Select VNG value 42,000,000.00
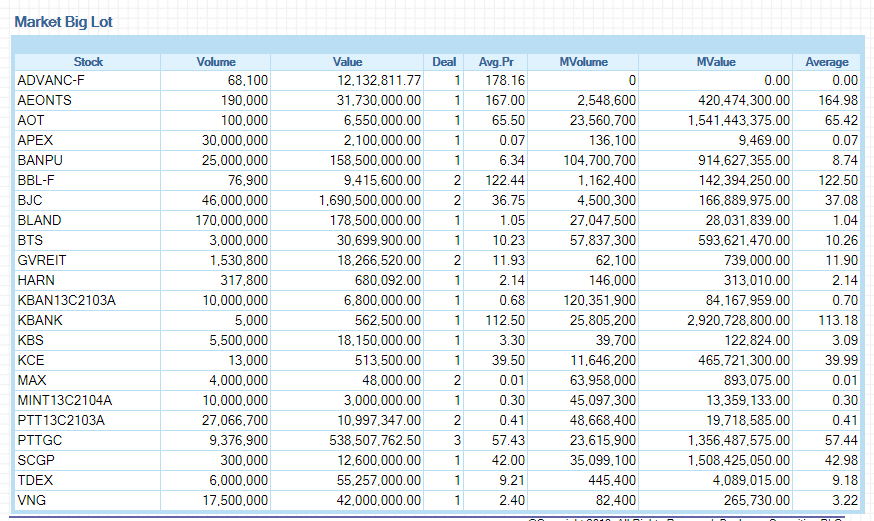874x521 pixels. (379, 500)
